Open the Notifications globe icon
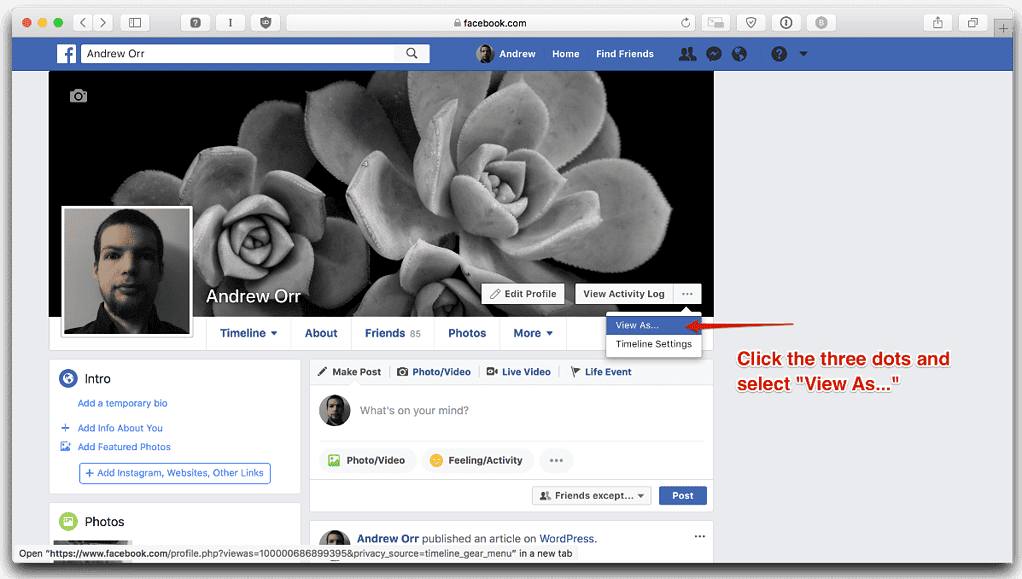This screenshot has height=579, width=1022. click(740, 54)
